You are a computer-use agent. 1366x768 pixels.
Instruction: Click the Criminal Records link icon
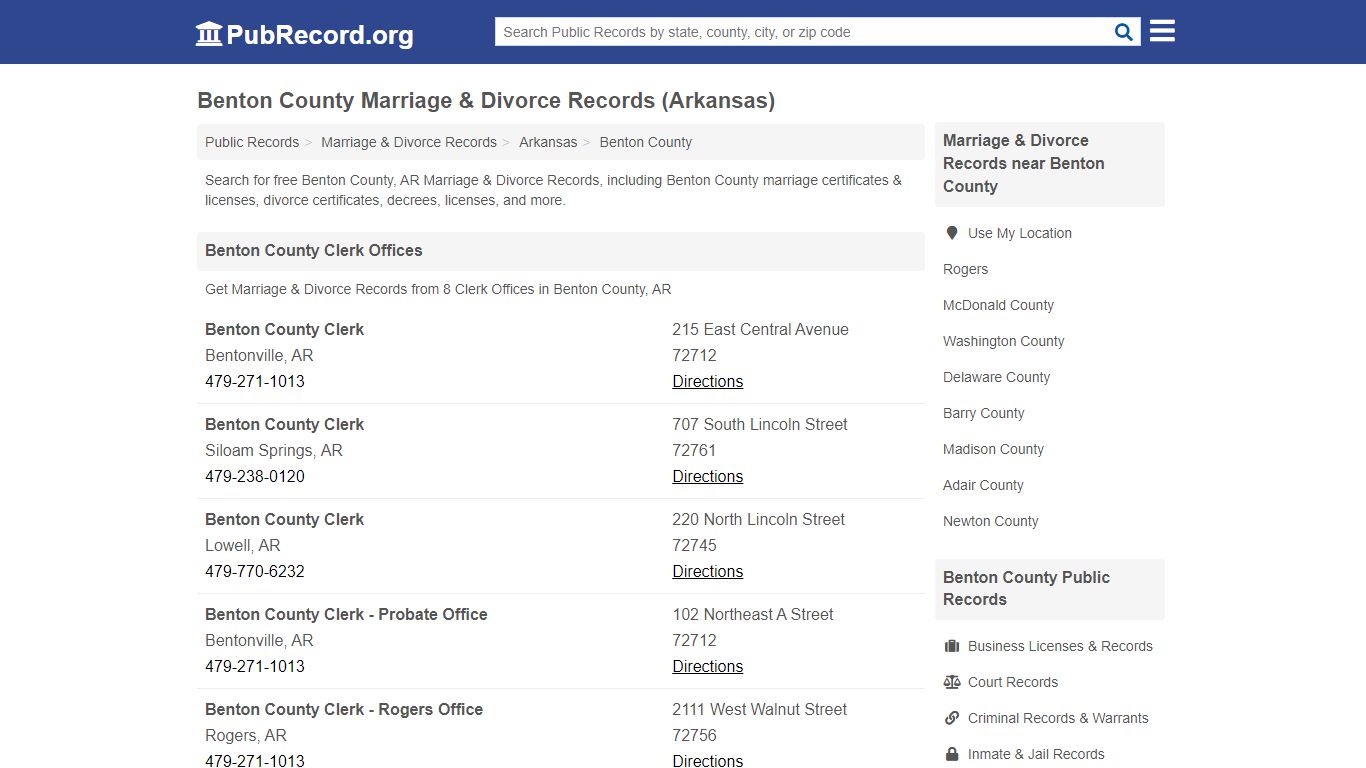[952, 718]
